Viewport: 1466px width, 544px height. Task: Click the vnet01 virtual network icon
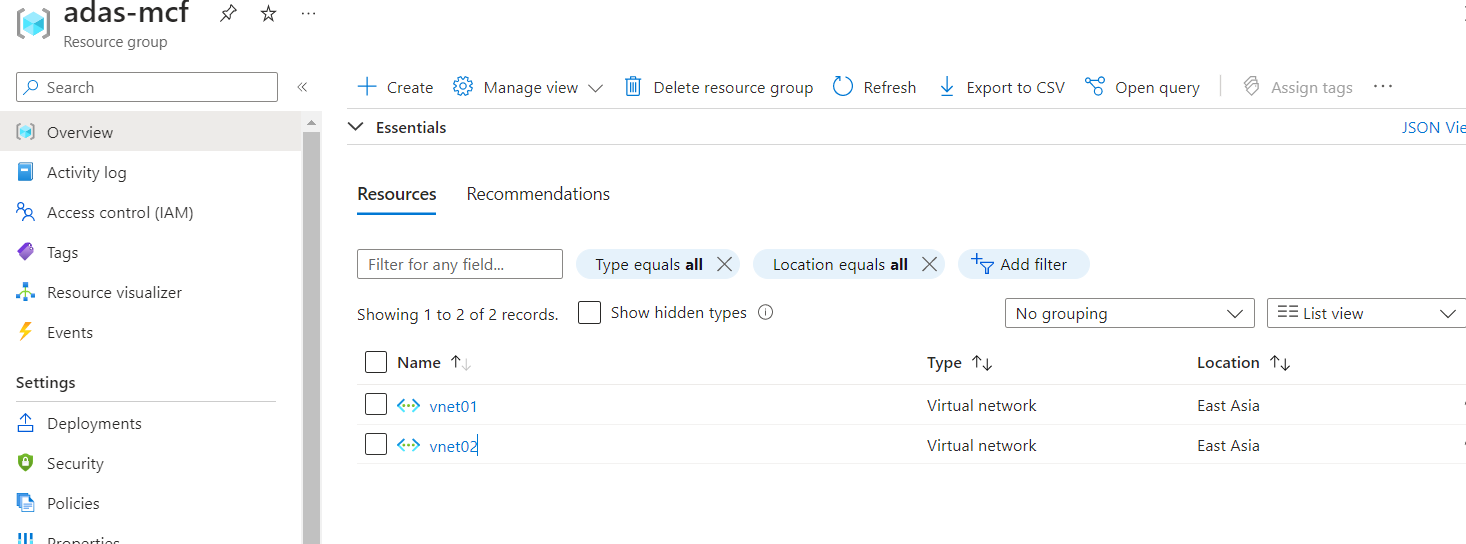pyautogui.click(x=408, y=405)
